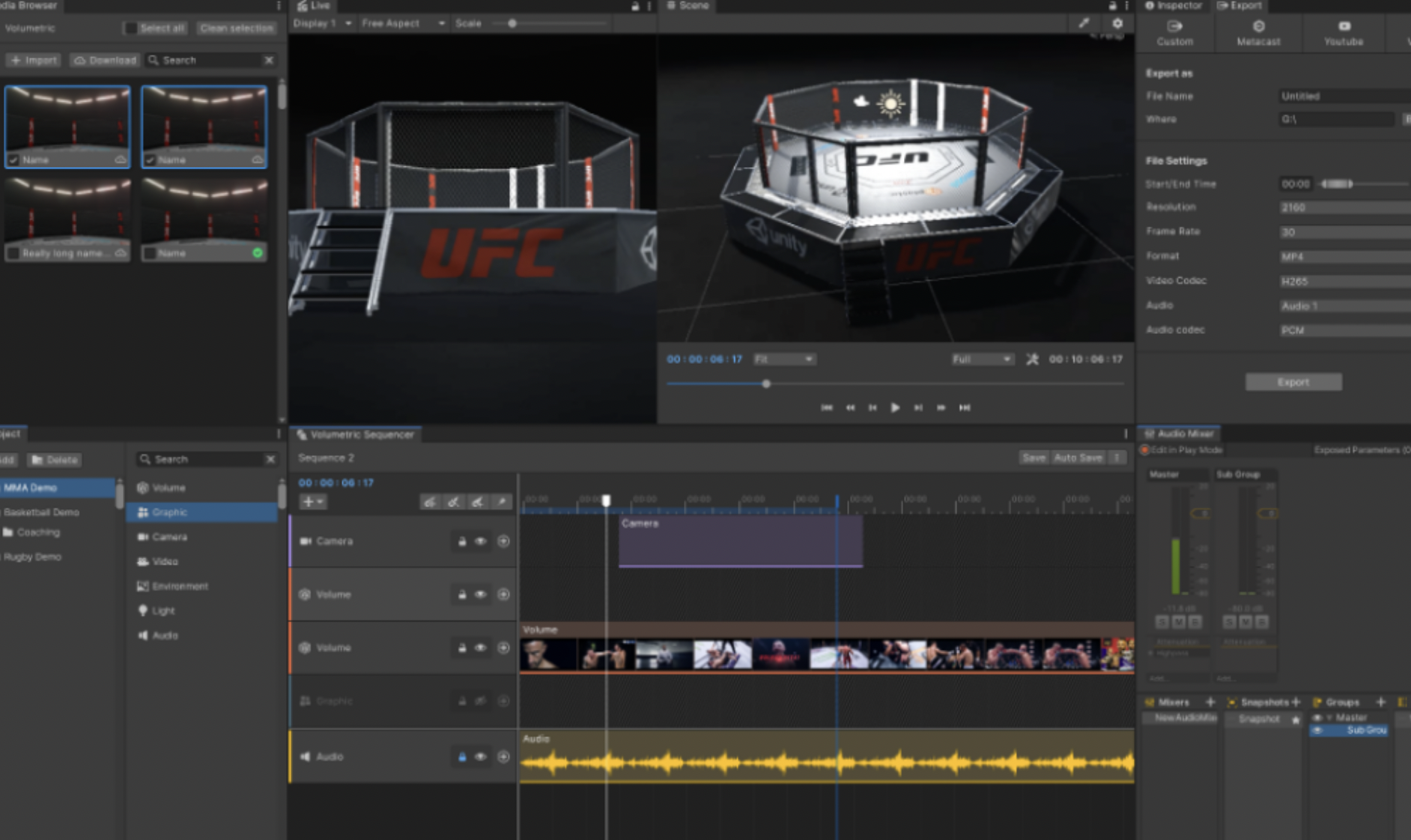Lock the Camera track
1411x840 pixels.
pos(462,541)
